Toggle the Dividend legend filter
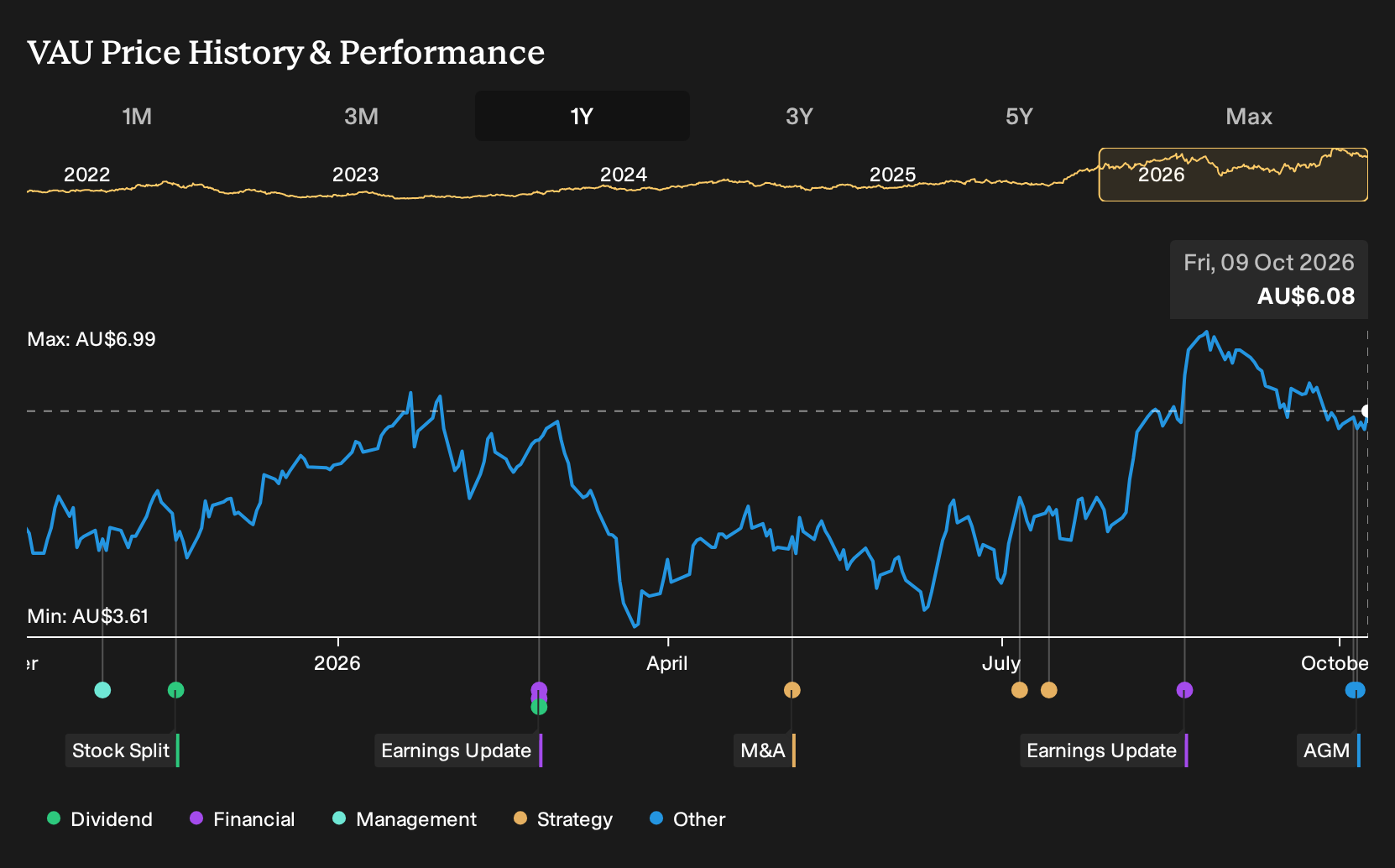The image size is (1395, 868). pos(100,819)
